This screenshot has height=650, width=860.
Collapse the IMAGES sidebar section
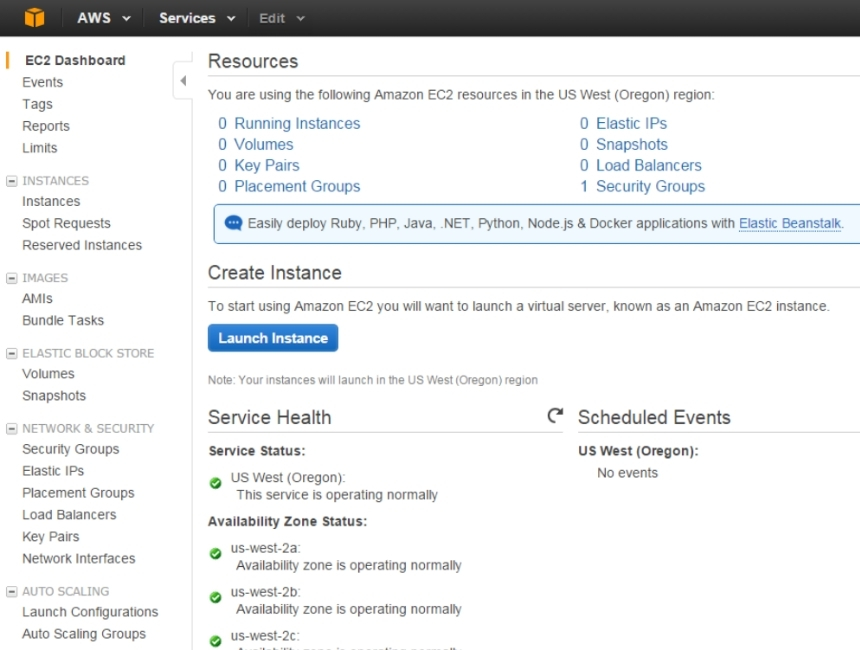point(12,278)
